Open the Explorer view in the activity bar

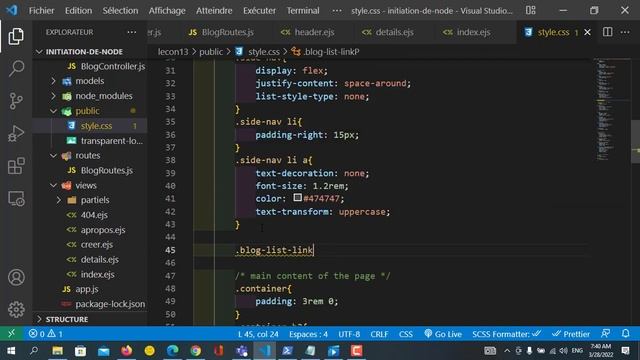(x=16, y=36)
